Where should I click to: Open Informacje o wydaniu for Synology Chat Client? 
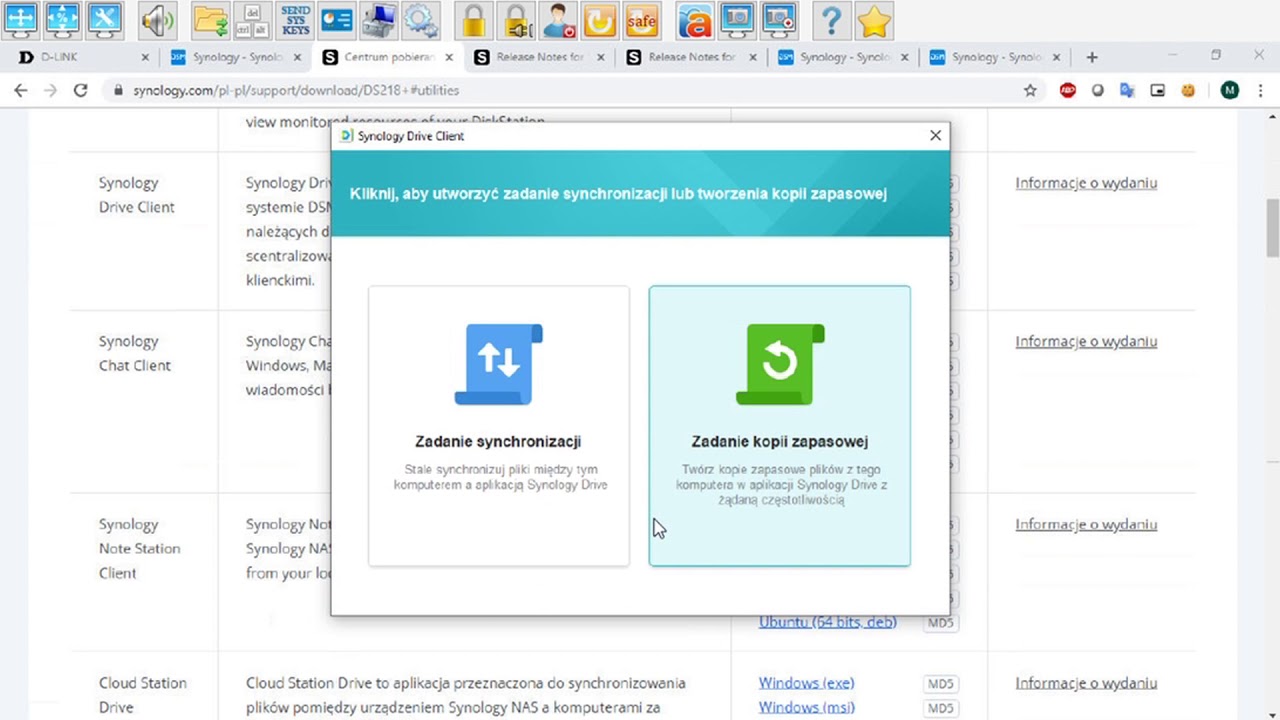1086,341
